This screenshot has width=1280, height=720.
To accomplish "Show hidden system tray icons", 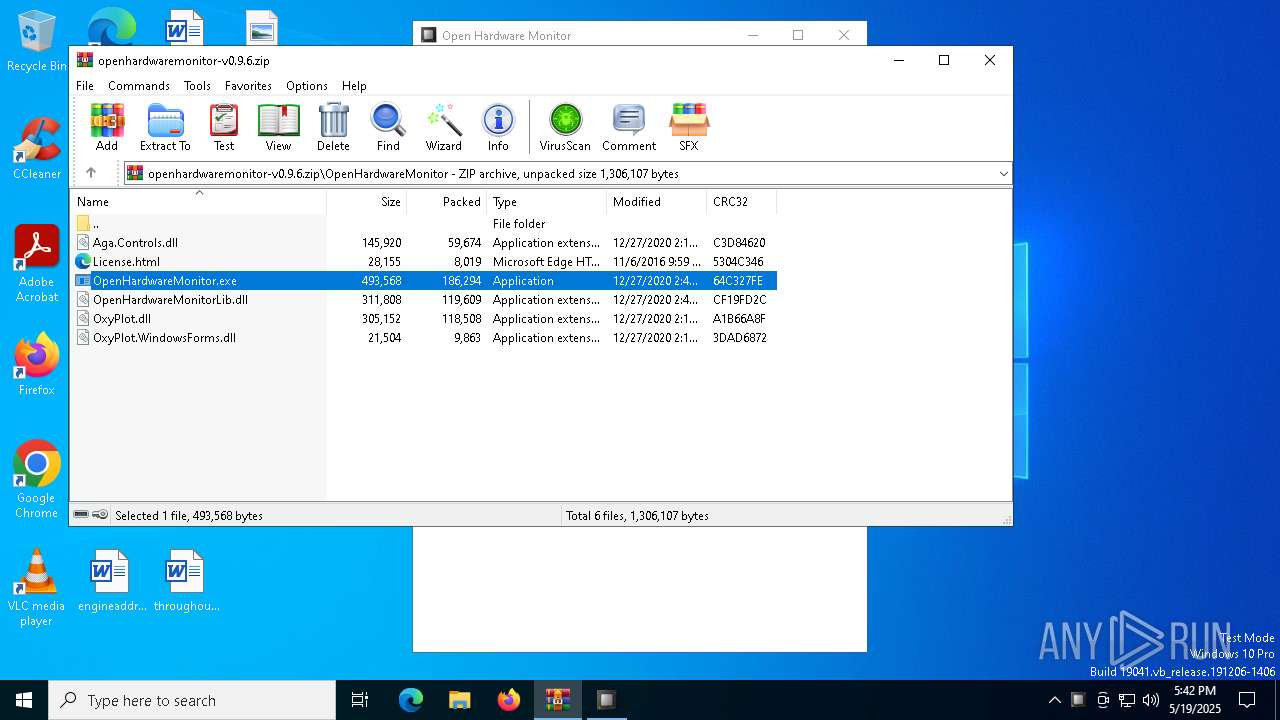I will tap(1054, 700).
